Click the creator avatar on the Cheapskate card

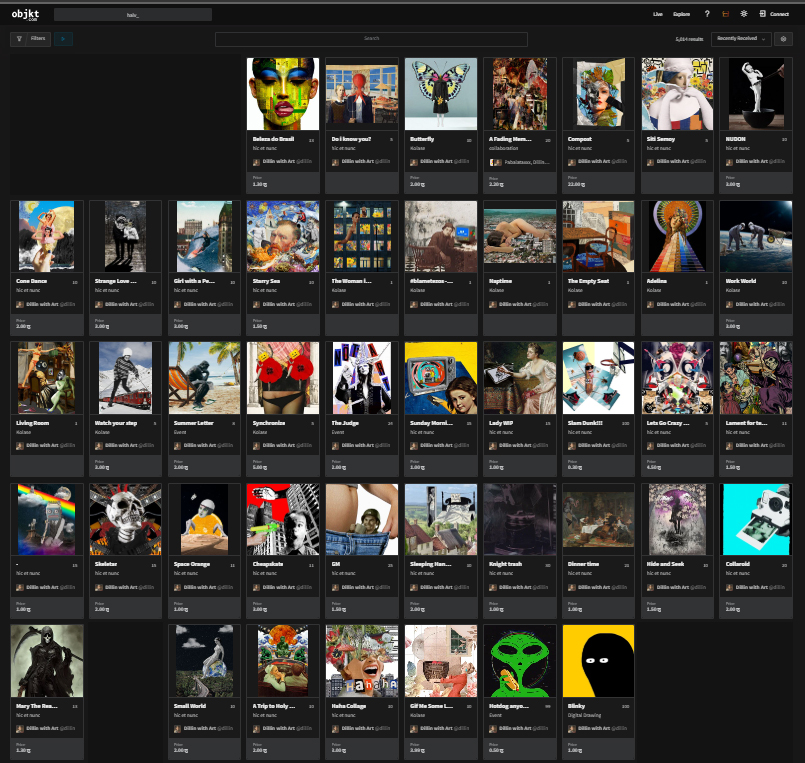click(256, 587)
